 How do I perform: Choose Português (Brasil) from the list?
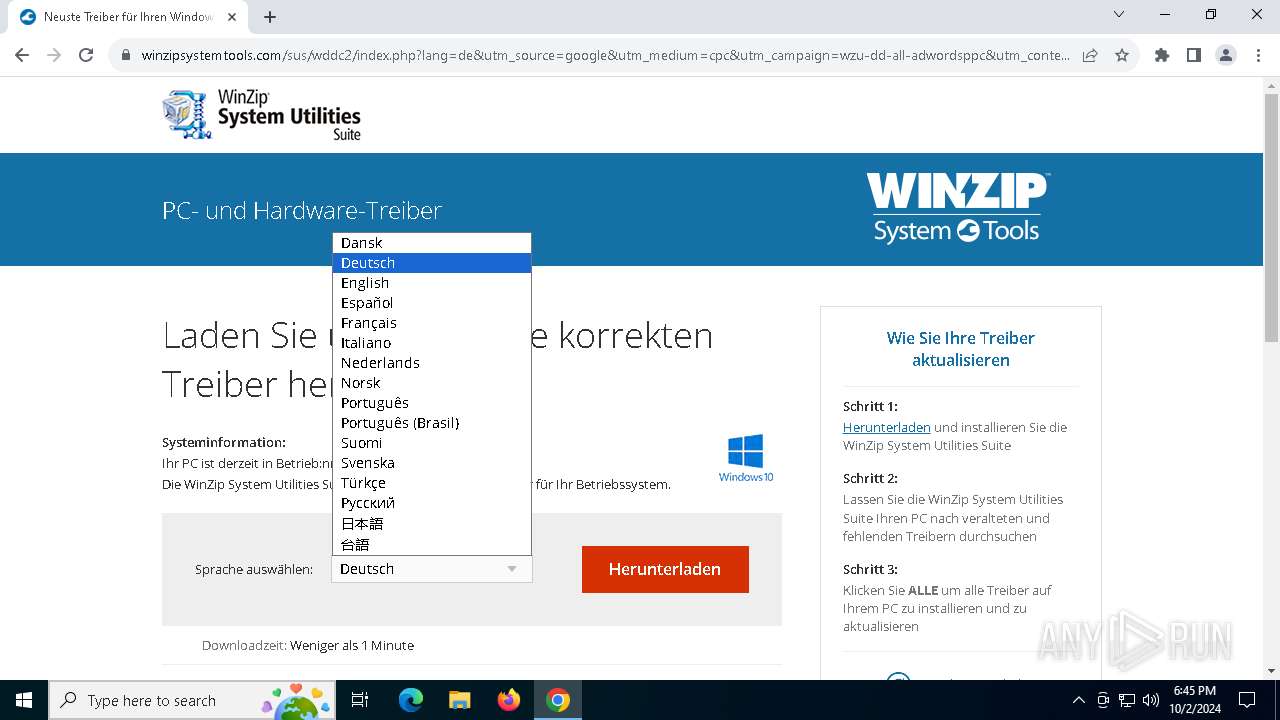point(432,423)
